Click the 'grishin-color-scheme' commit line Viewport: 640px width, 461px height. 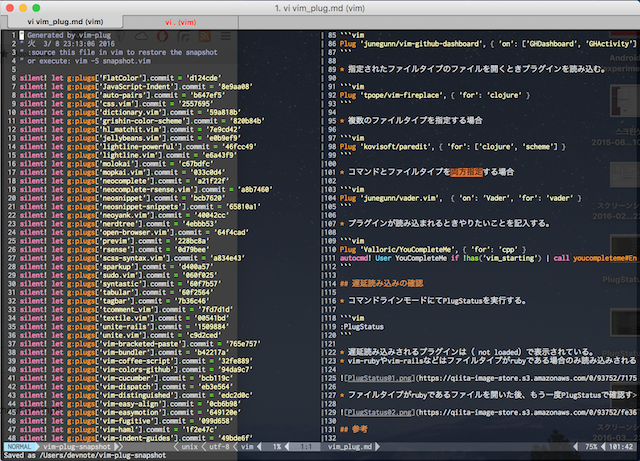[x=142, y=121]
